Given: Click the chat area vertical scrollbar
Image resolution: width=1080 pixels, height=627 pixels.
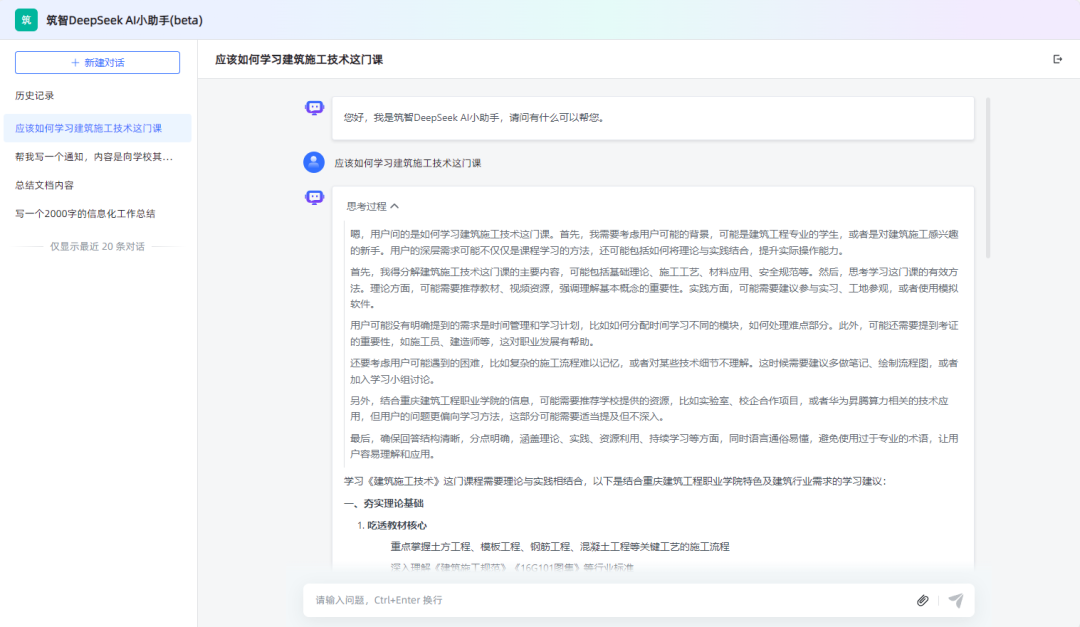Looking at the screenshot, I should [x=988, y=180].
